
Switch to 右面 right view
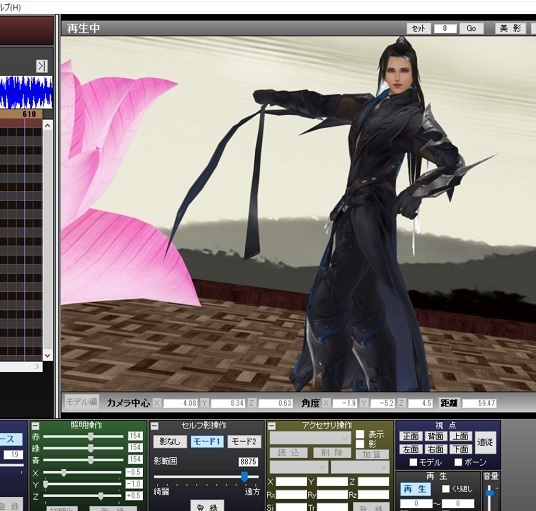[x=436, y=449]
